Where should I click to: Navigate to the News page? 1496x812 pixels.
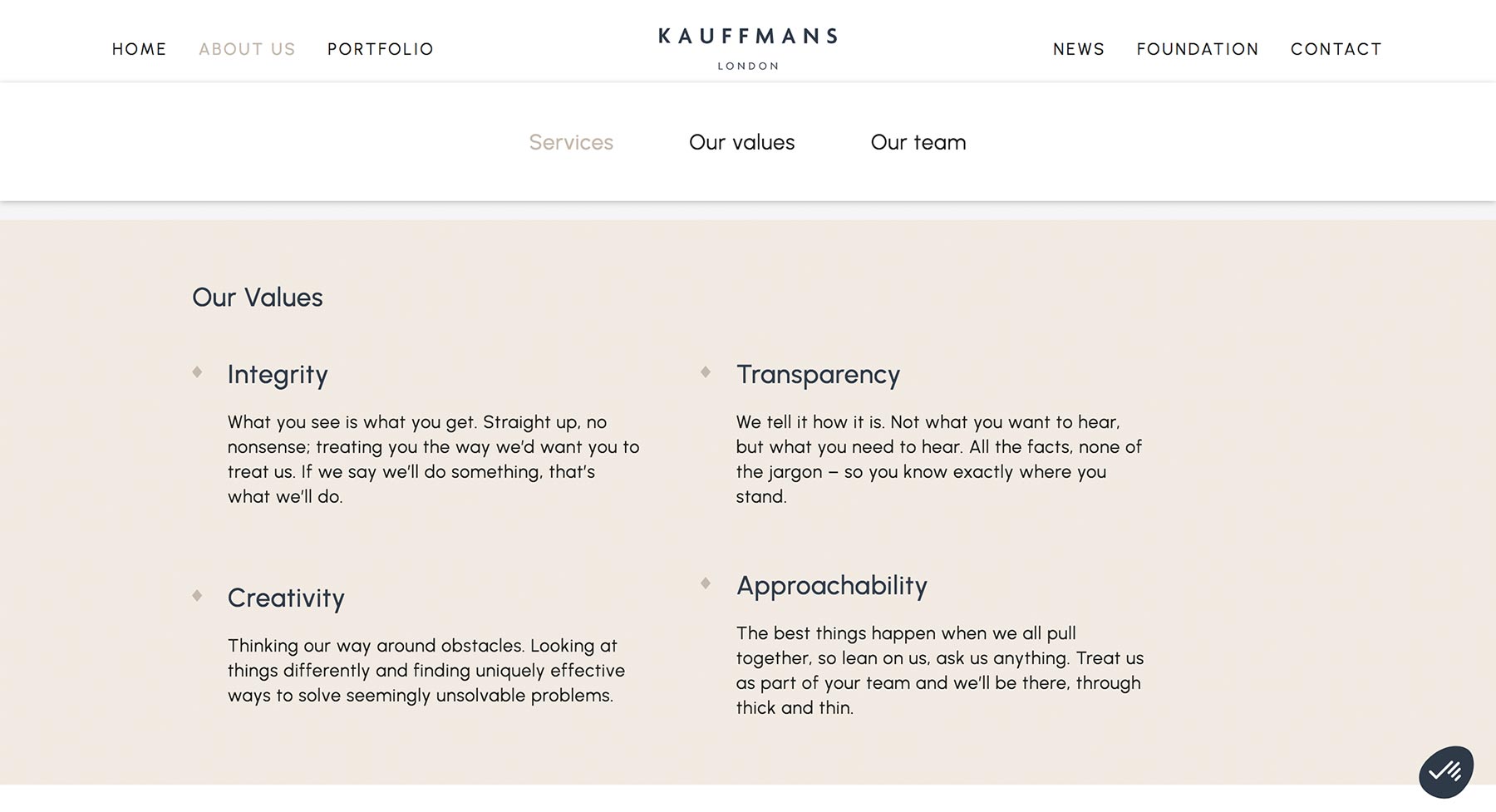[1079, 49]
